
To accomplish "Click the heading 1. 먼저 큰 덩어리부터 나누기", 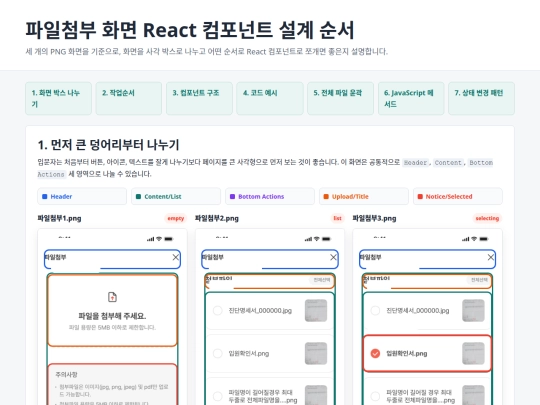I will point(108,145).
